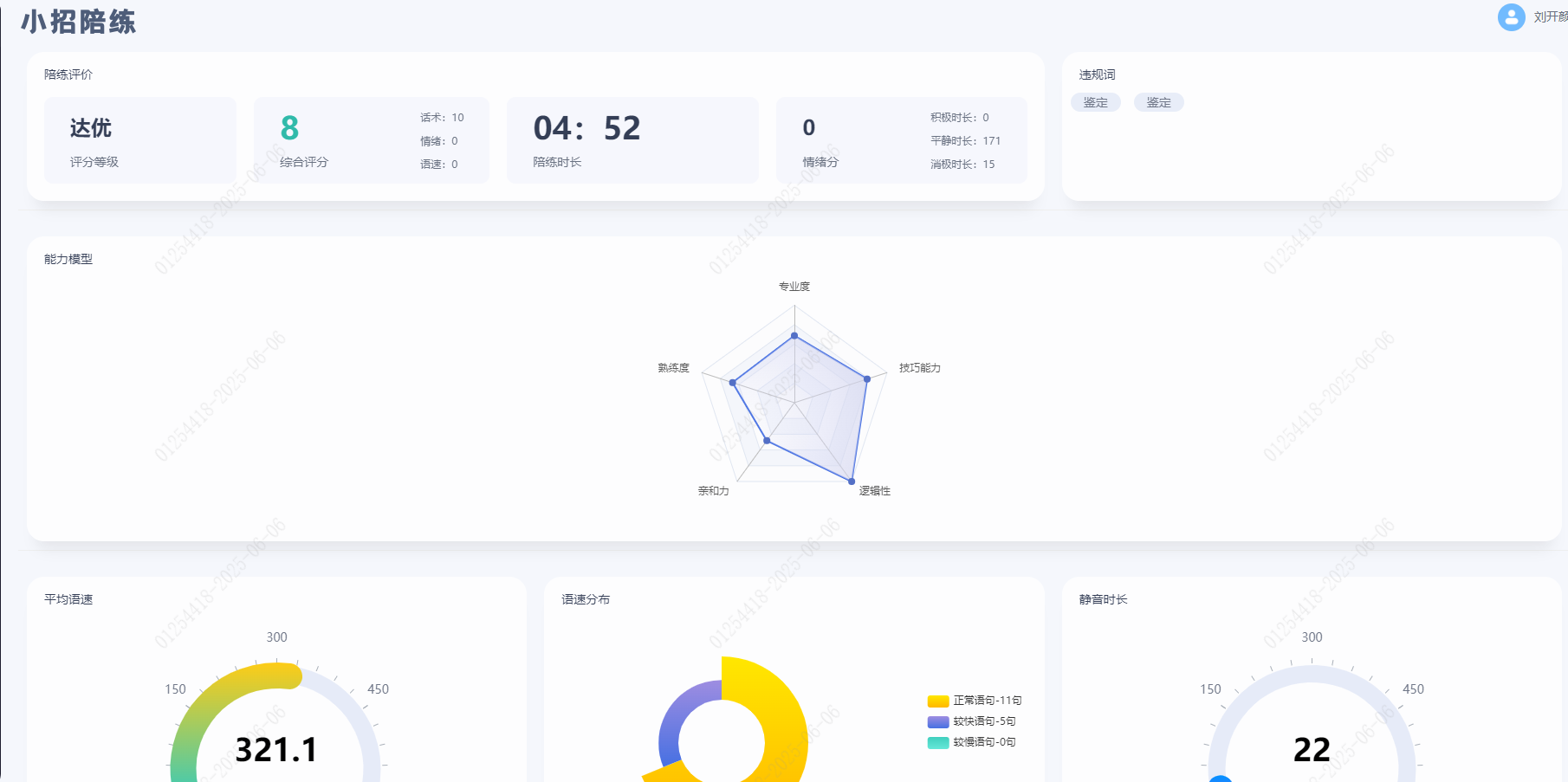This screenshot has height=782, width=1568.
Task: Toggle the 较慢语句-0句 legend entry
Action: (972, 742)
